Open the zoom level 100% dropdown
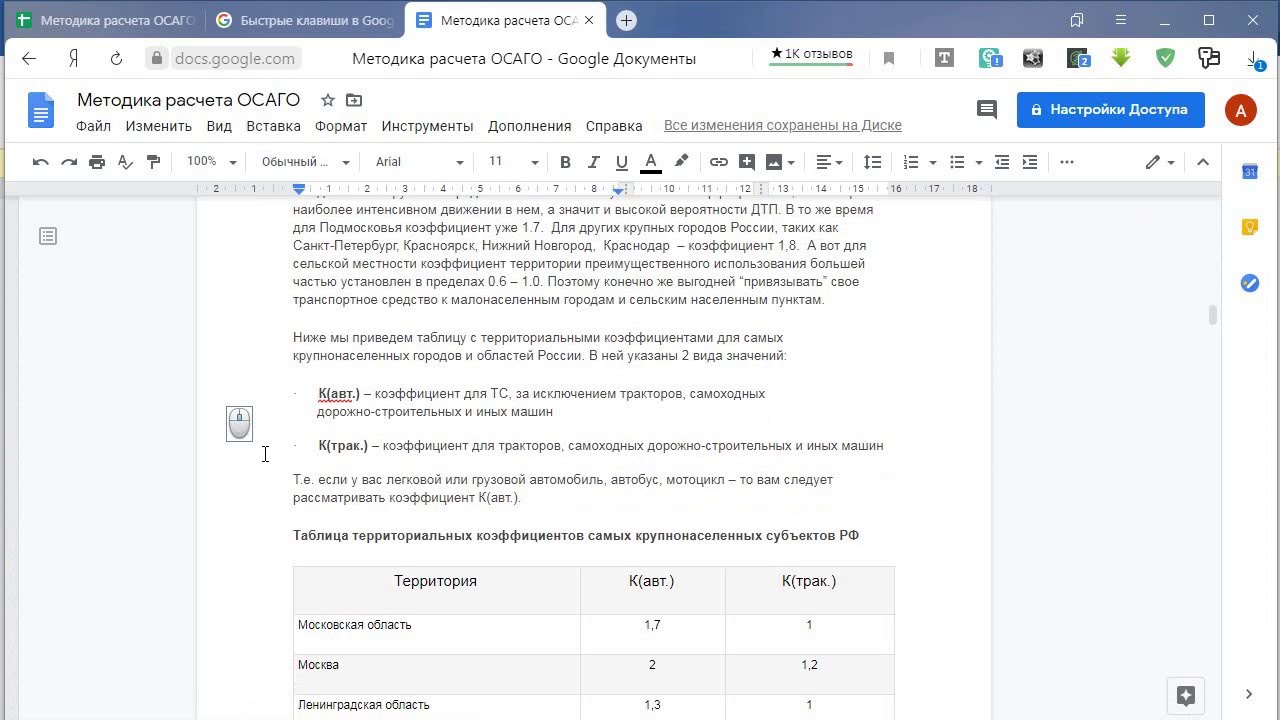The width and height of the screenshot is (1280, 720). (x=211, y=162)
